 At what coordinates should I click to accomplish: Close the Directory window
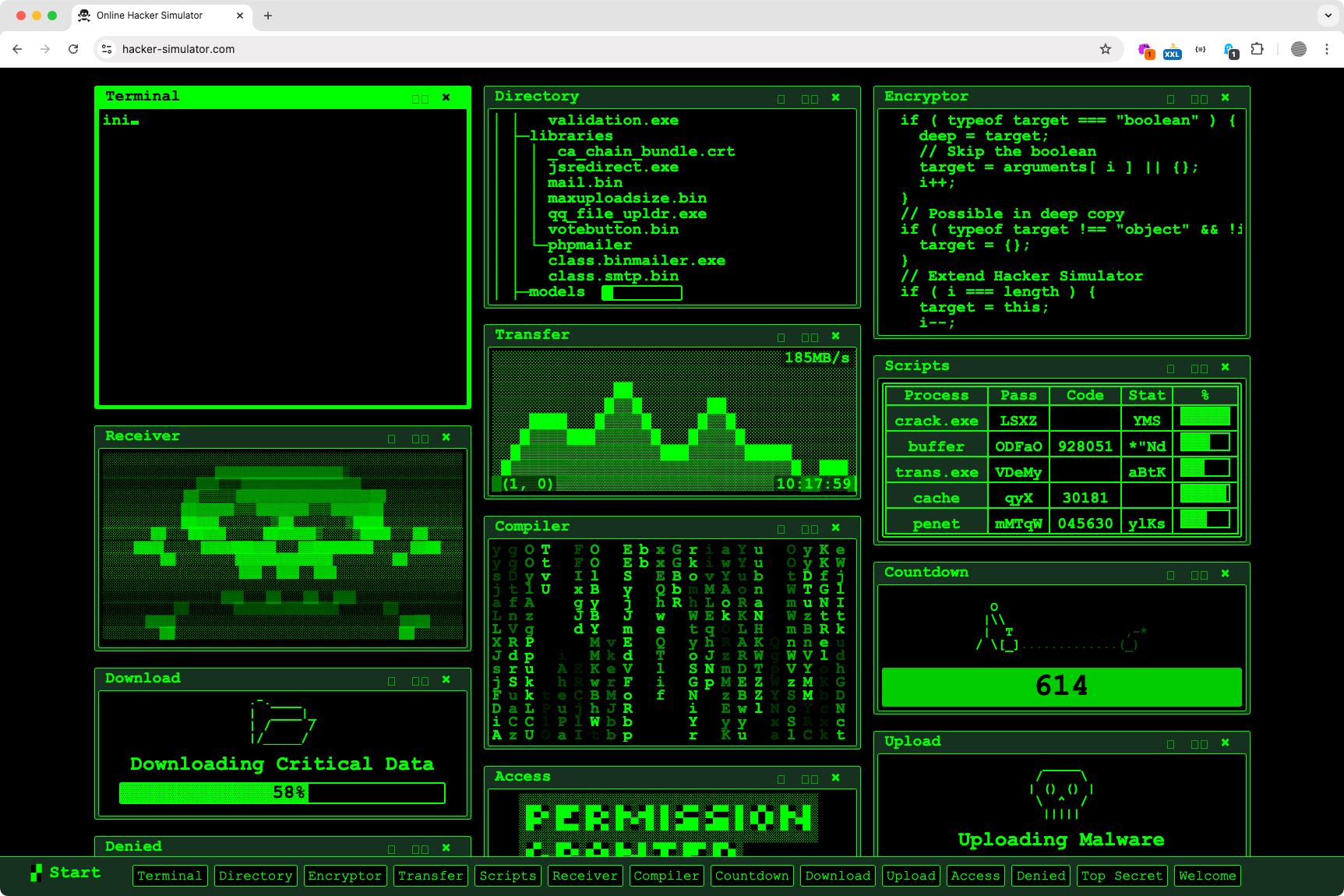tap(835, 98)
